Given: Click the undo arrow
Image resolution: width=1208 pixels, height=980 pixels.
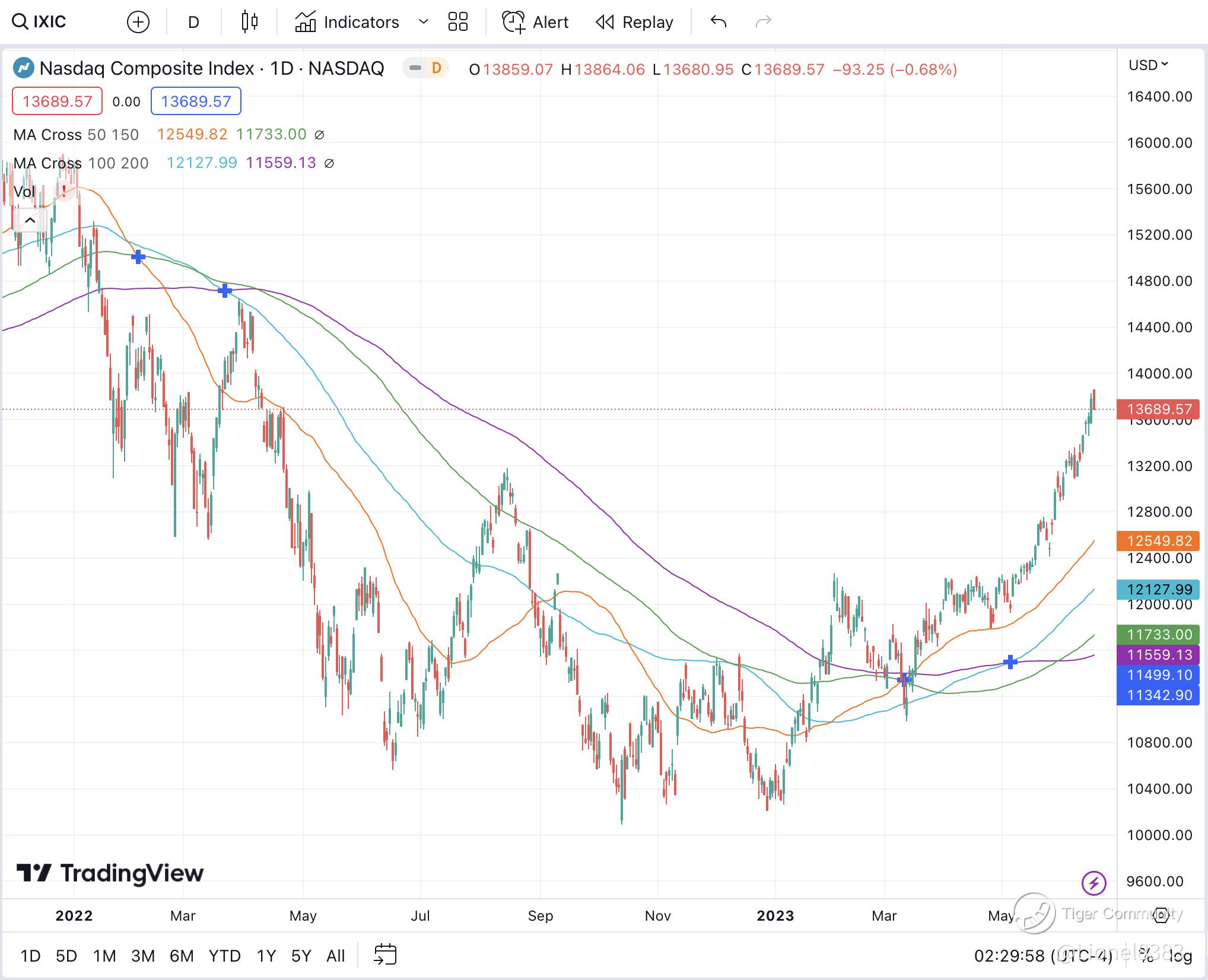Looking at the screenshot, I should [x=719, y=22].
